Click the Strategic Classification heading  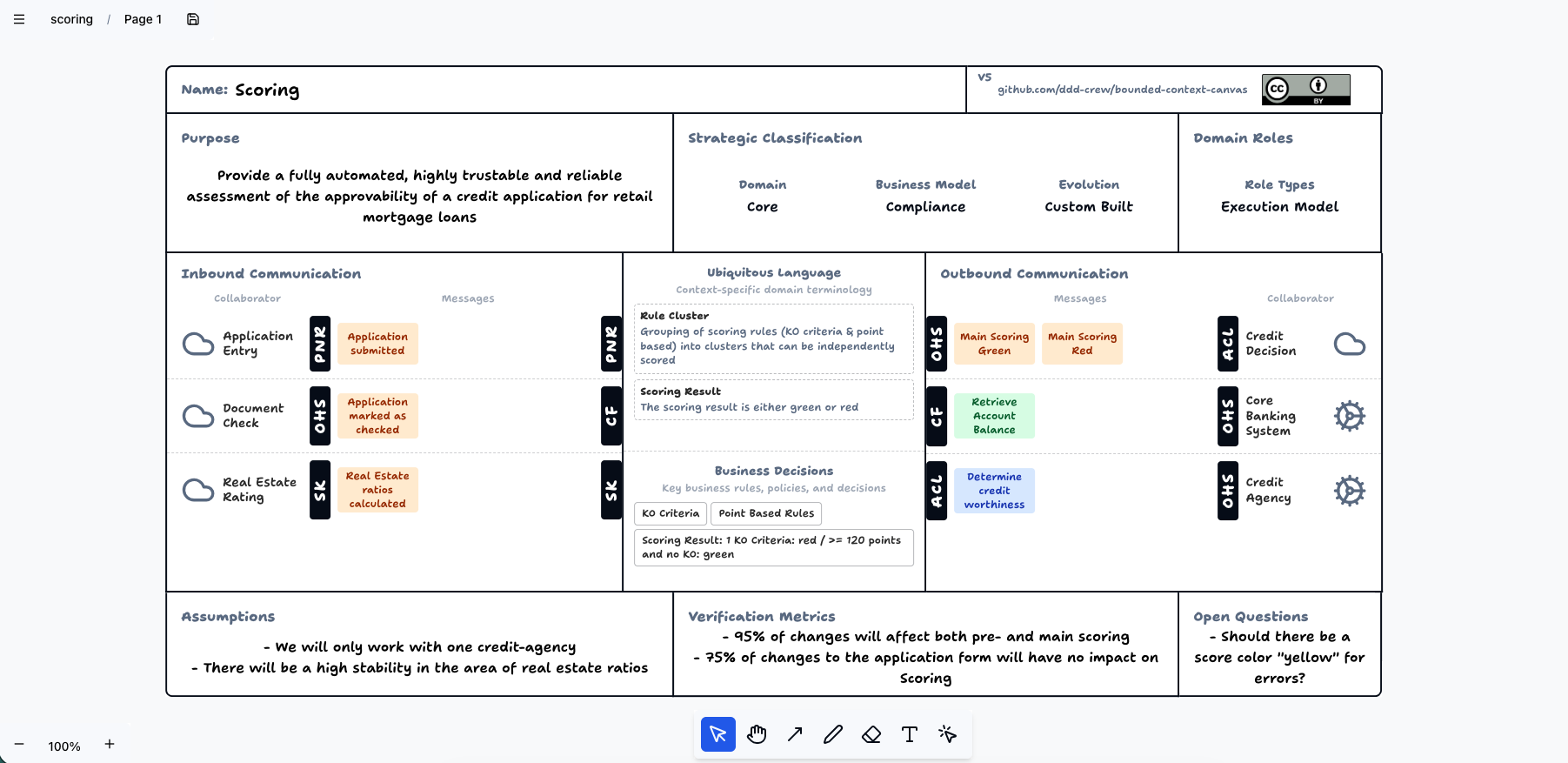pos(775,138)
